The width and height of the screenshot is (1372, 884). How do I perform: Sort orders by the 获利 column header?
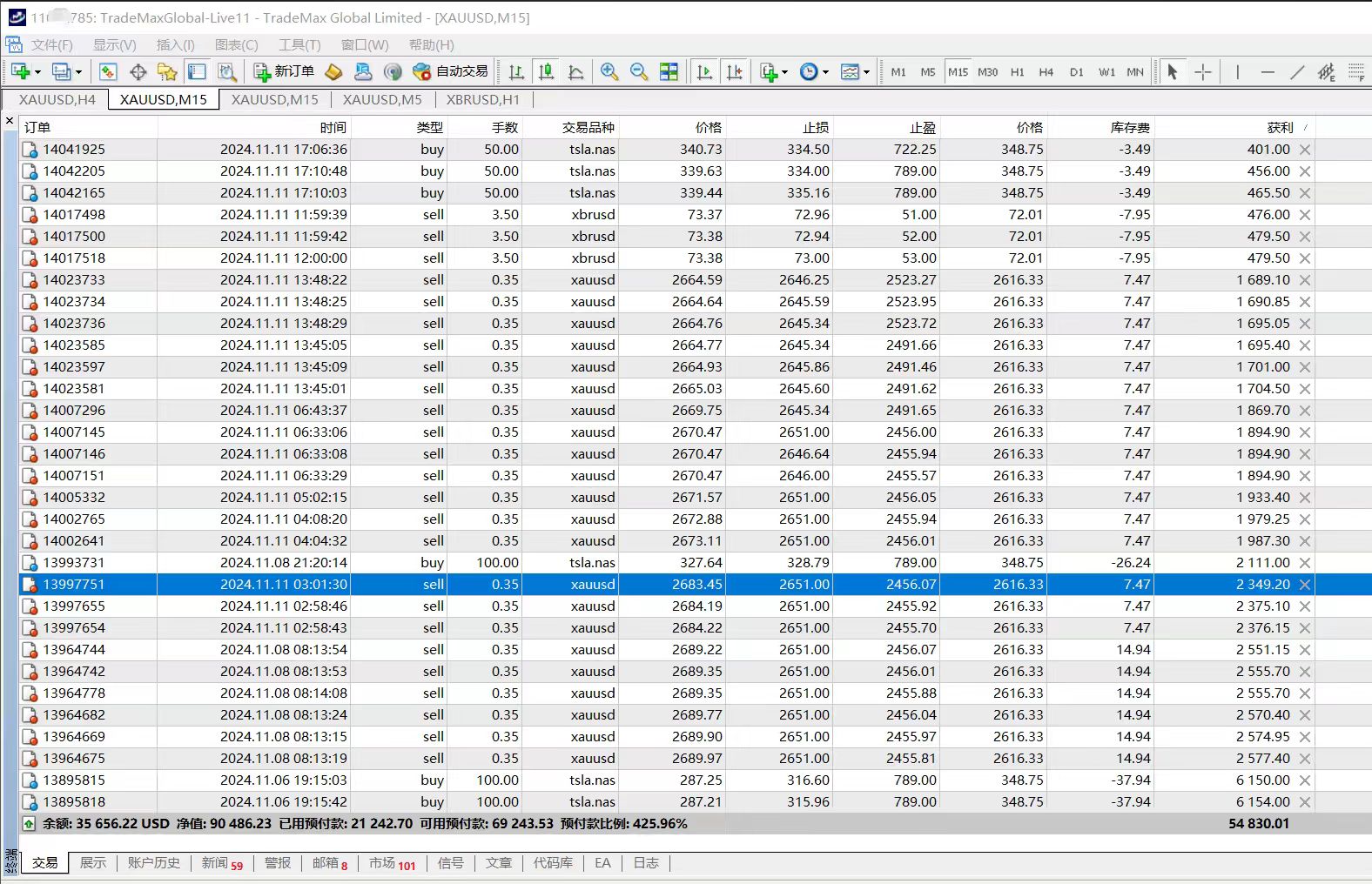coord(1279,127)
